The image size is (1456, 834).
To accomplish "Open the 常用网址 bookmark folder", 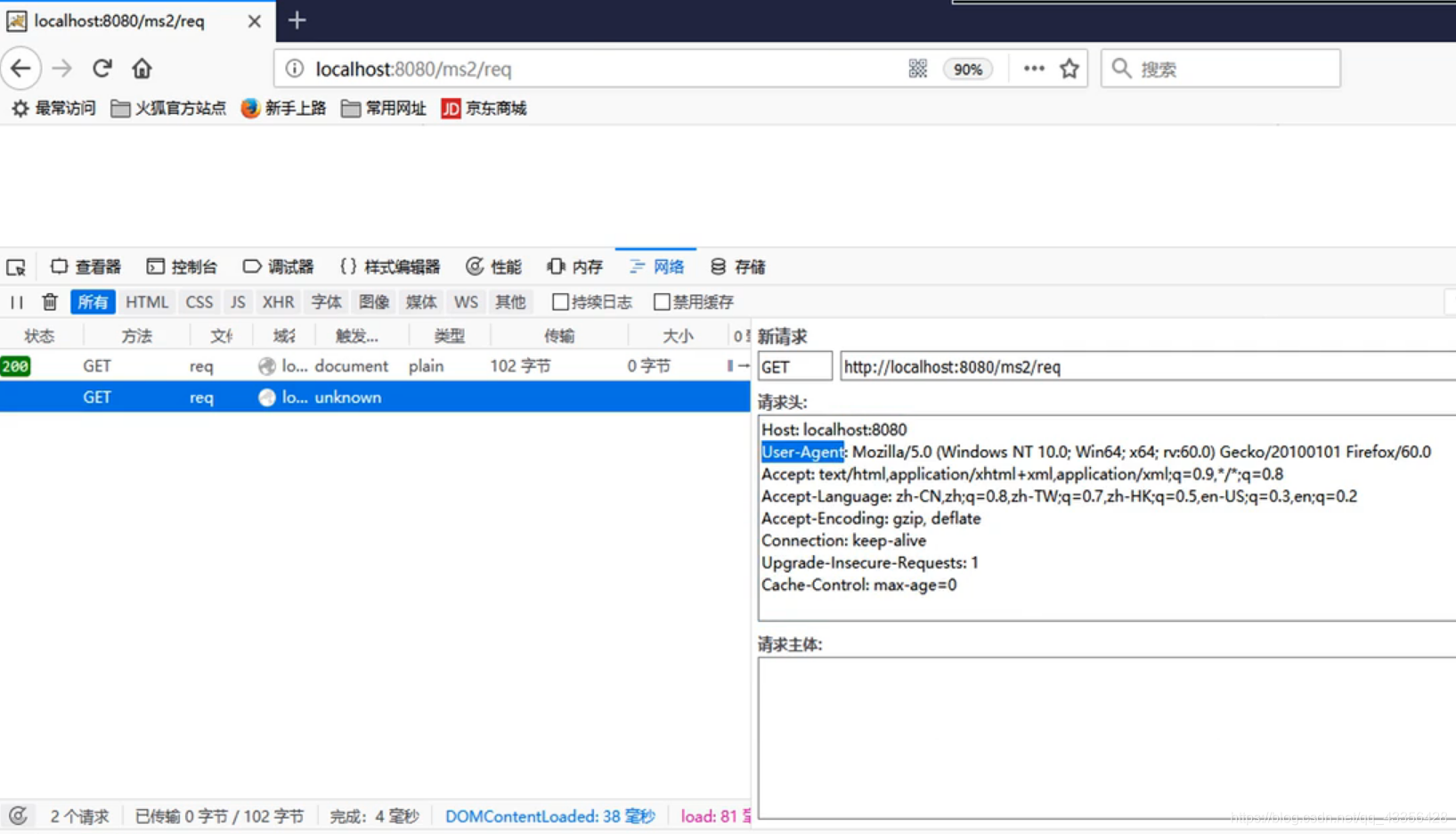I will [384, 109].
